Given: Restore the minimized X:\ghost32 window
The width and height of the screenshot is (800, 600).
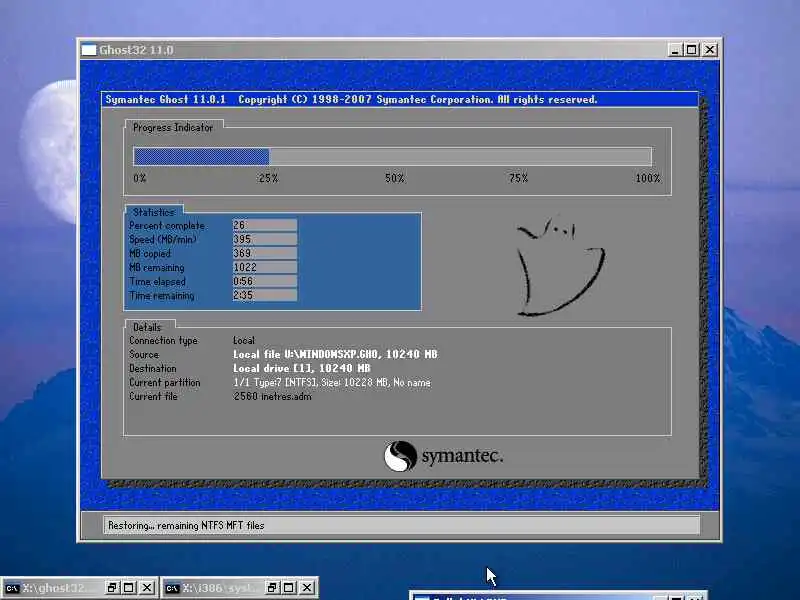Looking at the screenshot, I should (112, 588).
